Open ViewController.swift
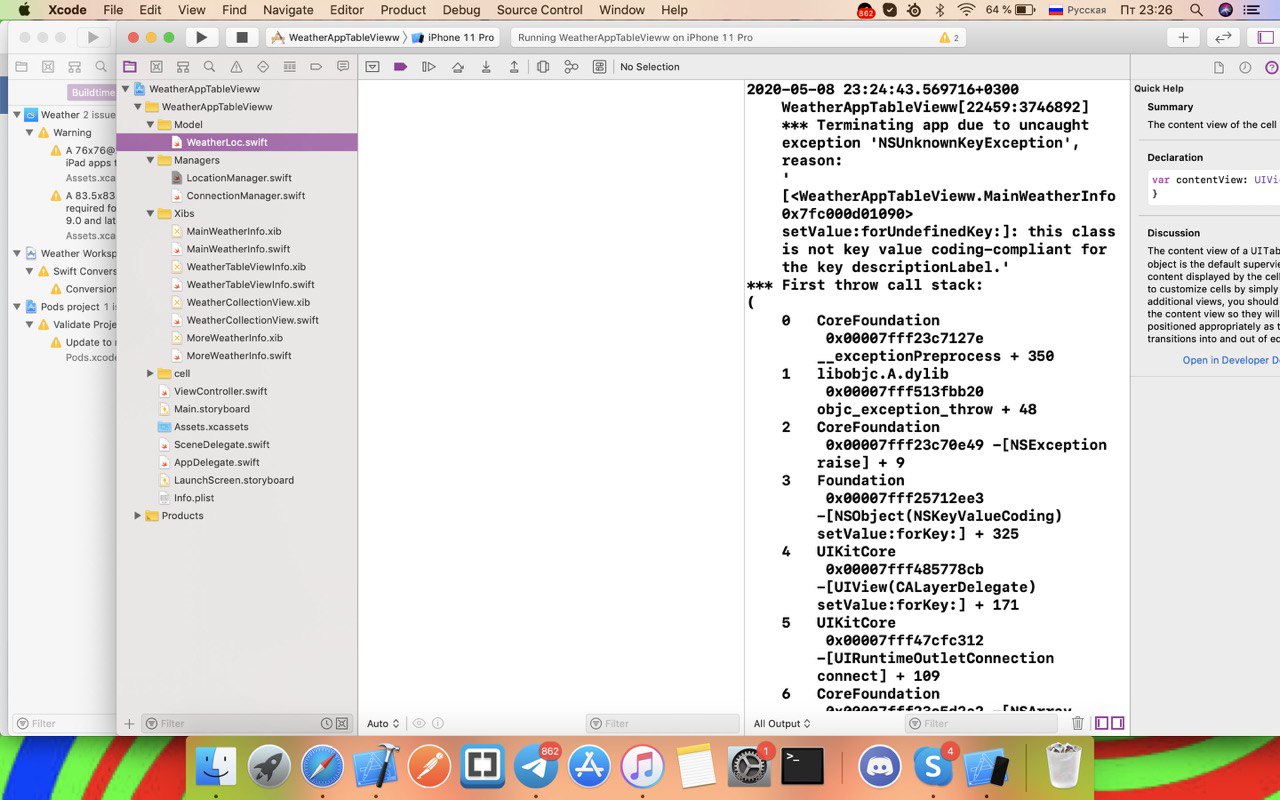This screenshot has height=800, width=1280. (x=220, y=391)
